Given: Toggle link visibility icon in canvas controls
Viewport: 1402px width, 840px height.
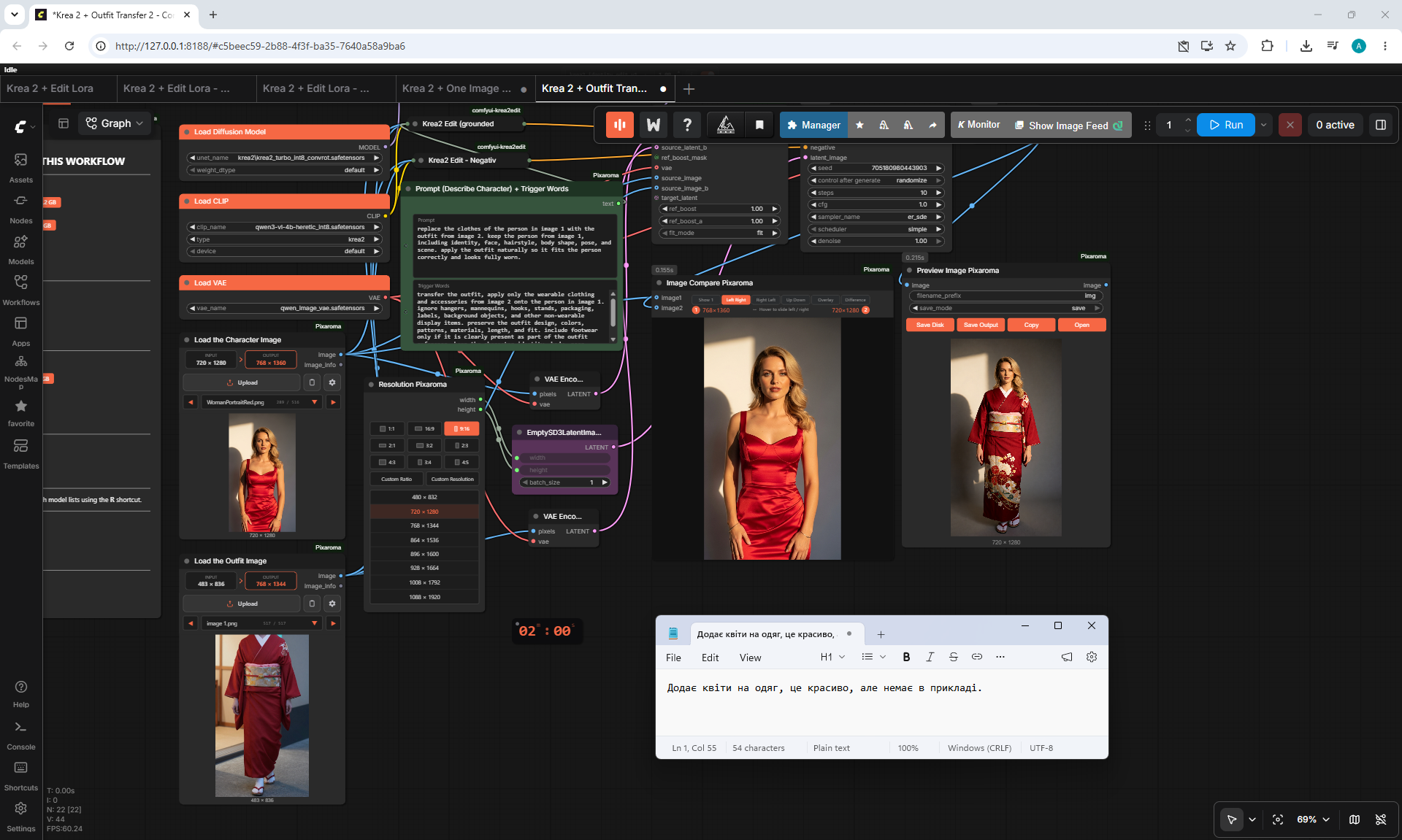Looking at the screenshot, I should tap(1381, 820).
